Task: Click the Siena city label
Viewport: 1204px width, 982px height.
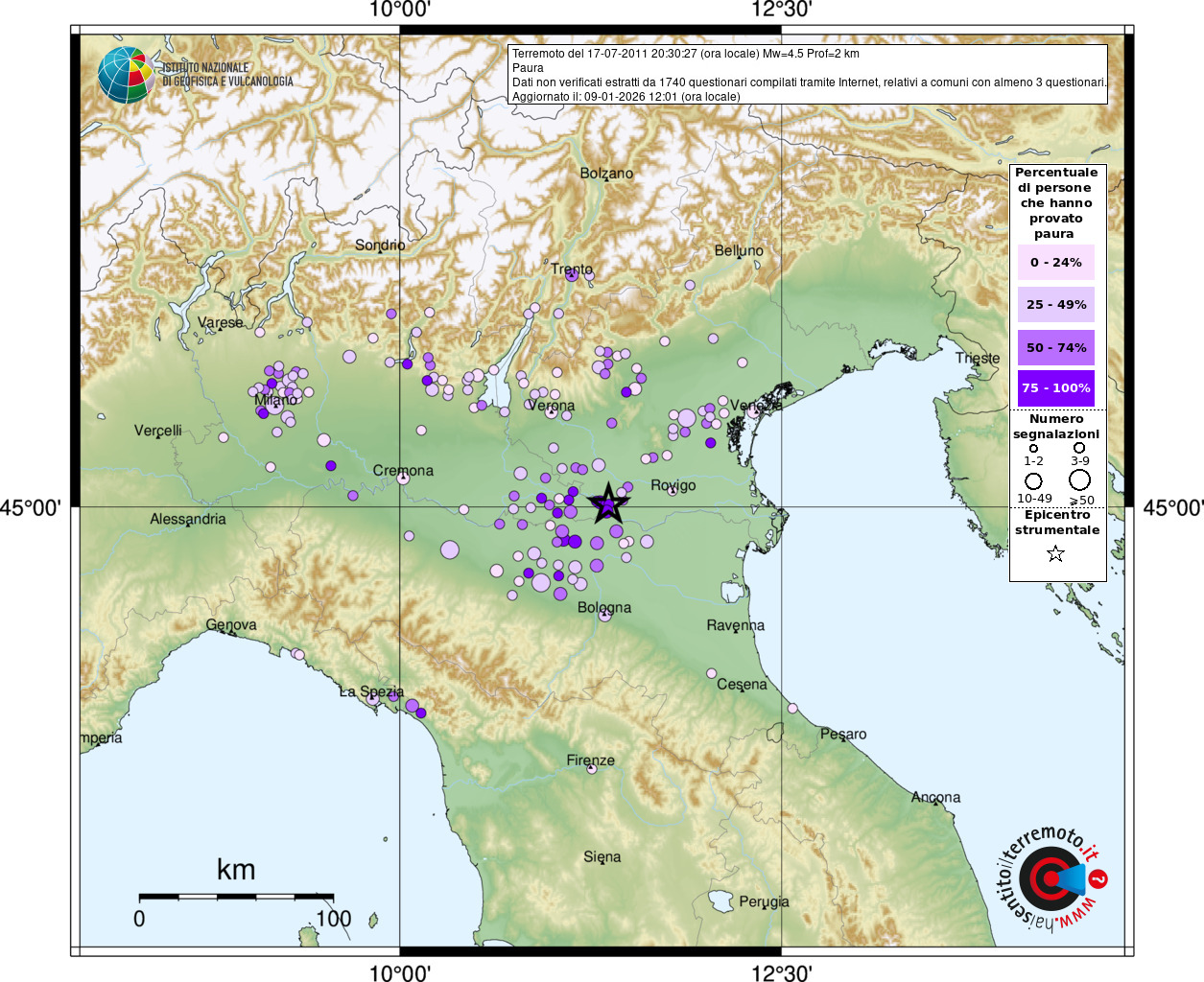Action: tap(602, 857)
